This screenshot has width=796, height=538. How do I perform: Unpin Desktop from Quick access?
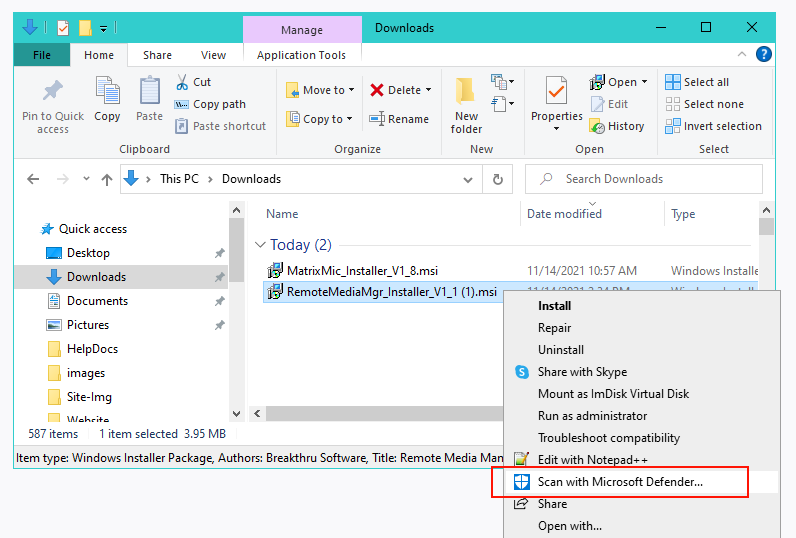click(x=219, y=253)
